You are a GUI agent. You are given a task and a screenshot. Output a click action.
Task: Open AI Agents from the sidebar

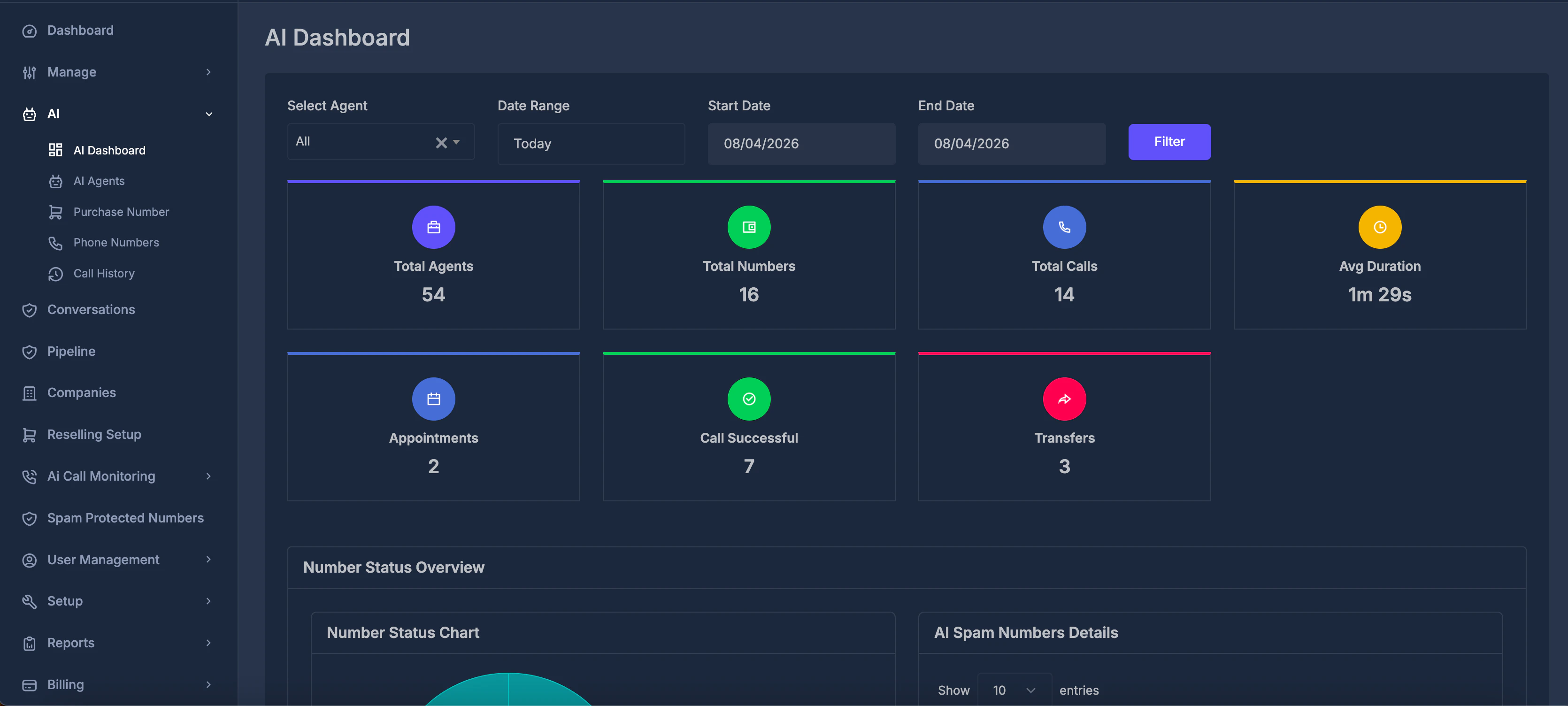99,181
